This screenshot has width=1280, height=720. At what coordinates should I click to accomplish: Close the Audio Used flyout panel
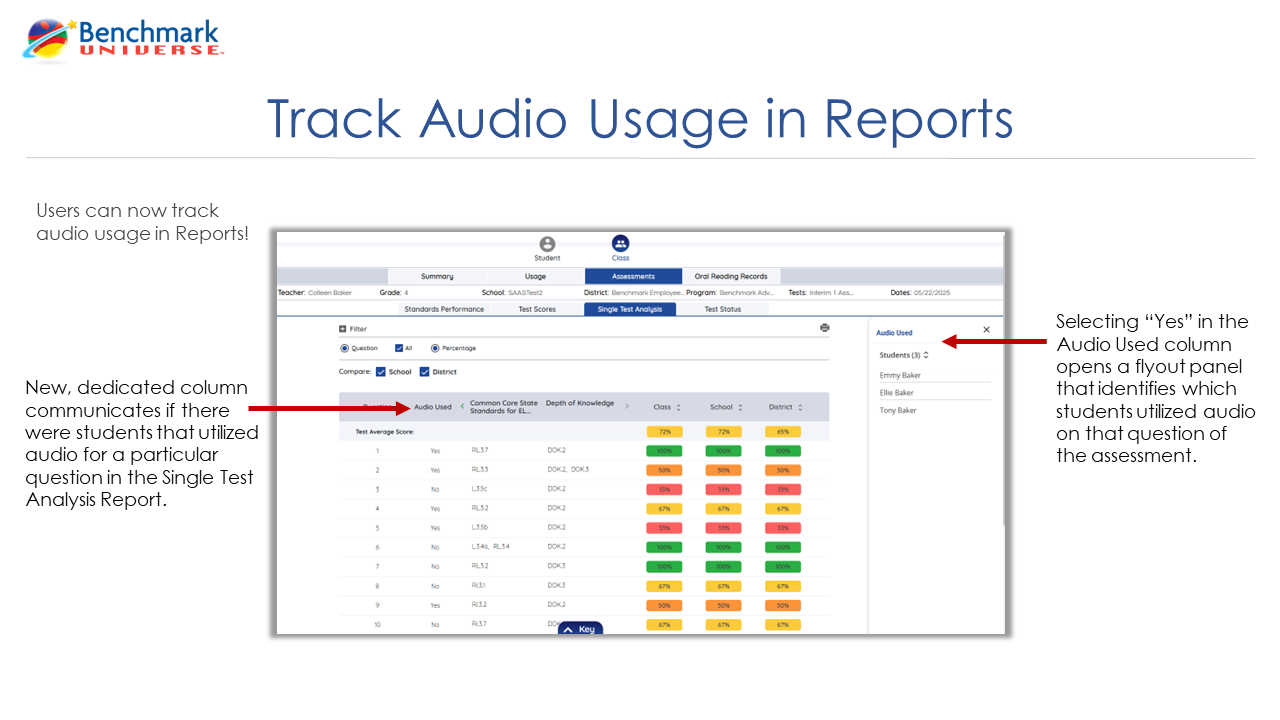[x=986, y=330]
